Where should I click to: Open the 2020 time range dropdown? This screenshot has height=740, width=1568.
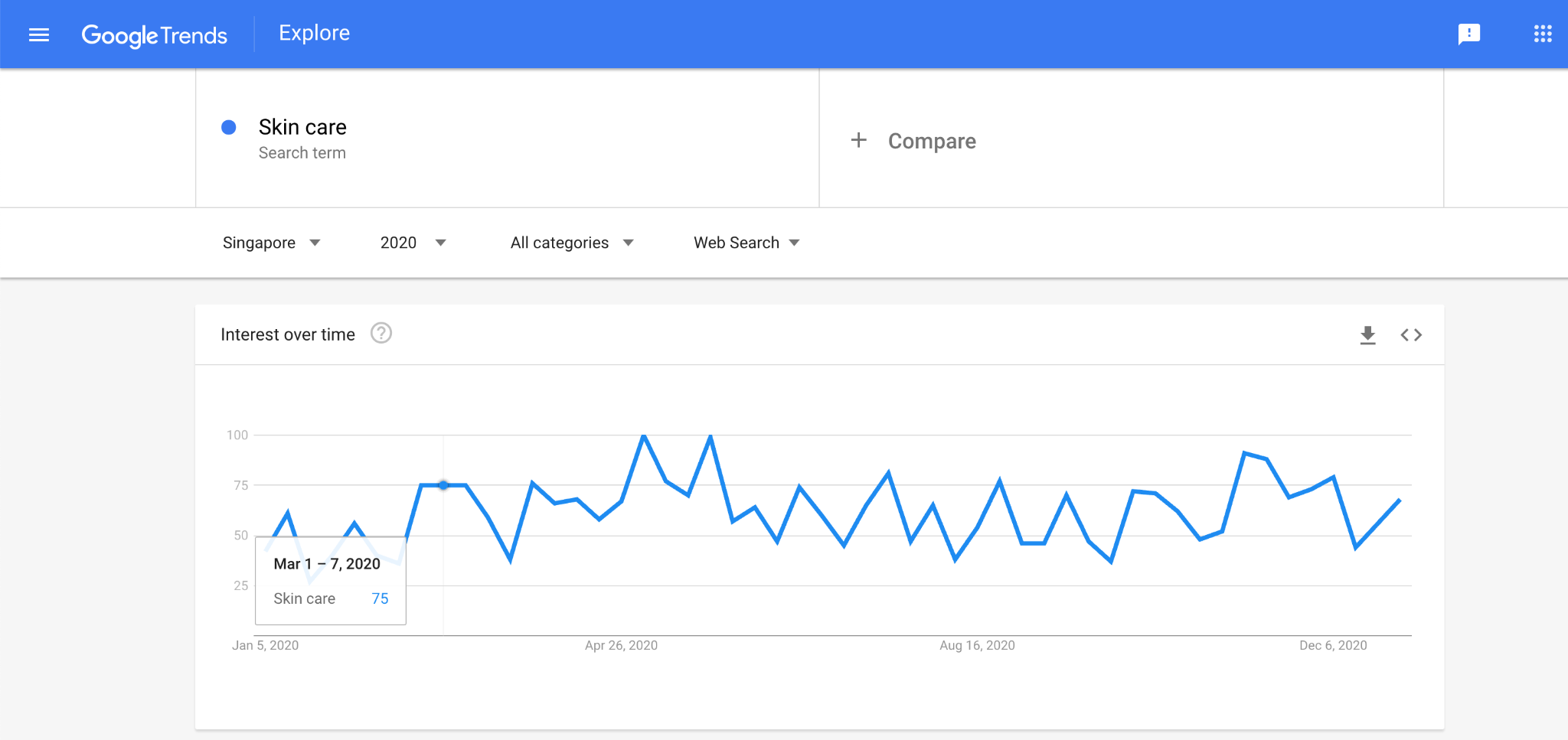click(413, 243)
